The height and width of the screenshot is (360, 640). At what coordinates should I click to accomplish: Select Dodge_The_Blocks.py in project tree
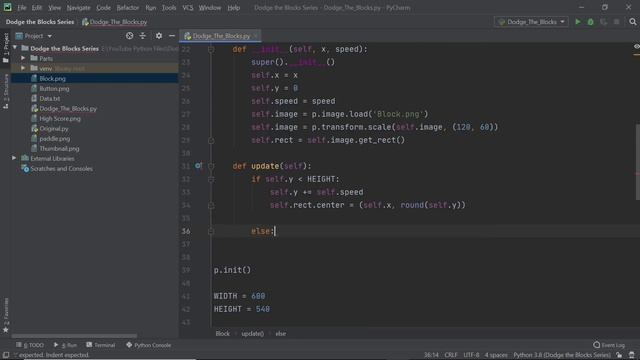click(x=68, y=109)
